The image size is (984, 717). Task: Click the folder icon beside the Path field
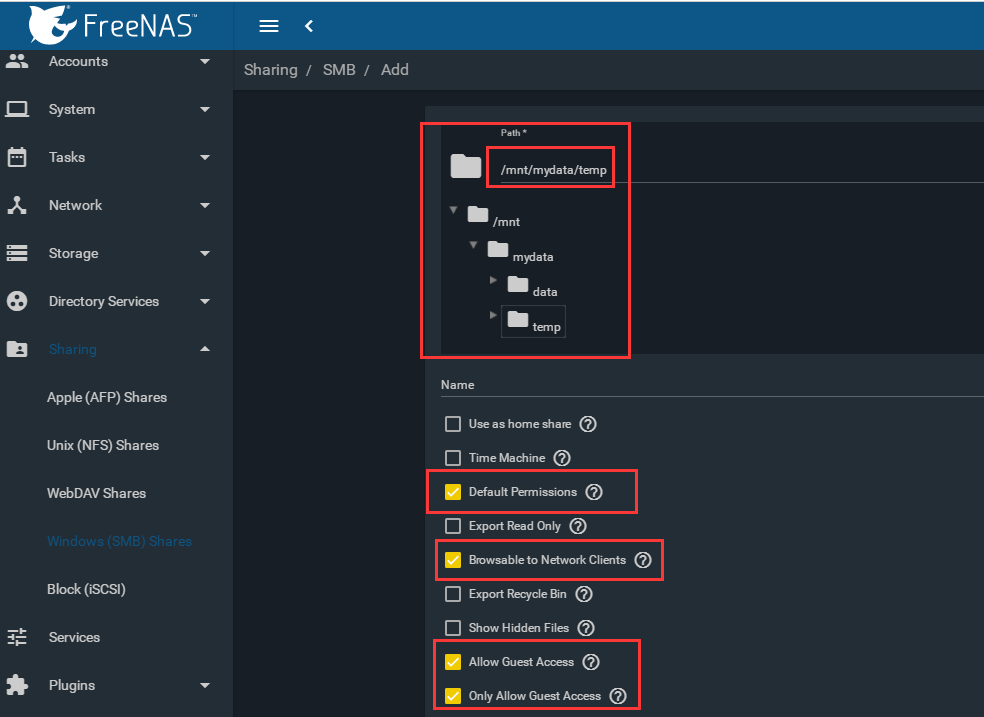464,167
